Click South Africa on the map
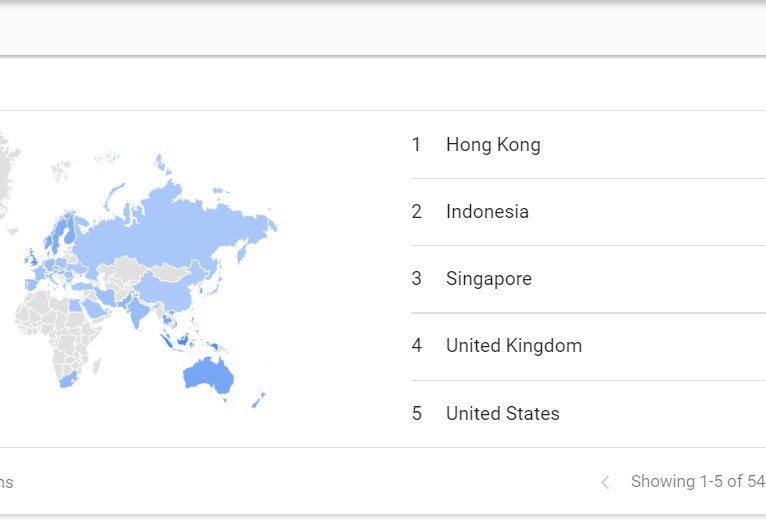 tap(67, 380)
